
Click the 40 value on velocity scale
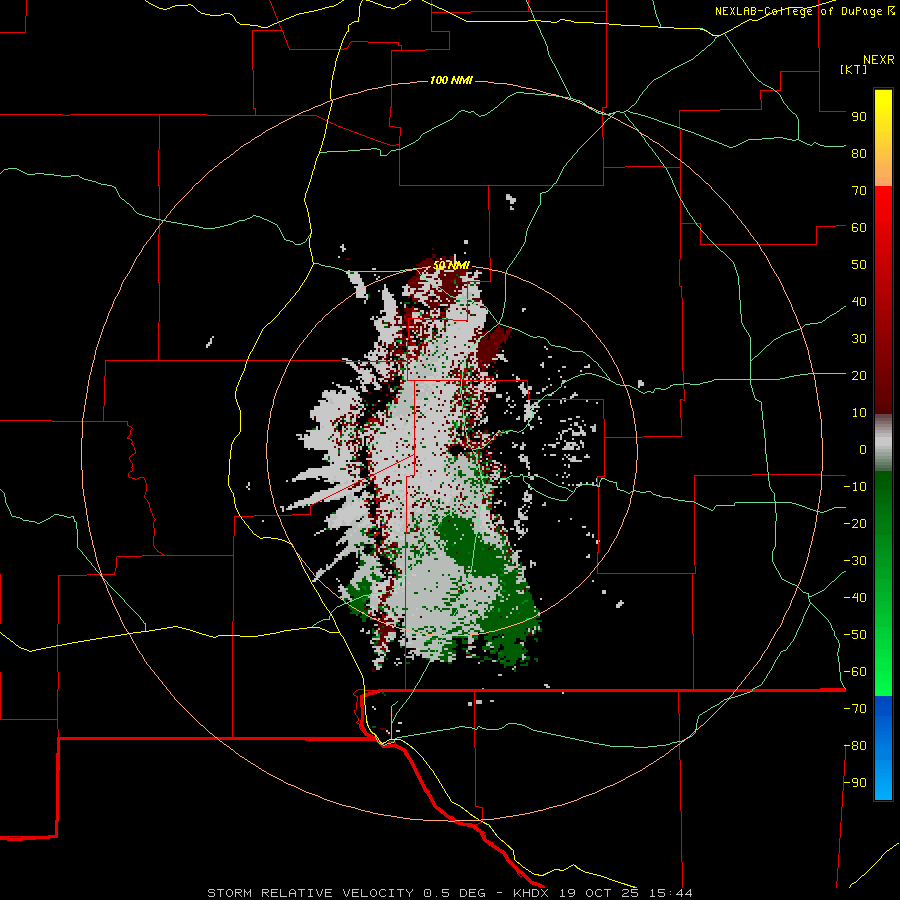point(859,302)
